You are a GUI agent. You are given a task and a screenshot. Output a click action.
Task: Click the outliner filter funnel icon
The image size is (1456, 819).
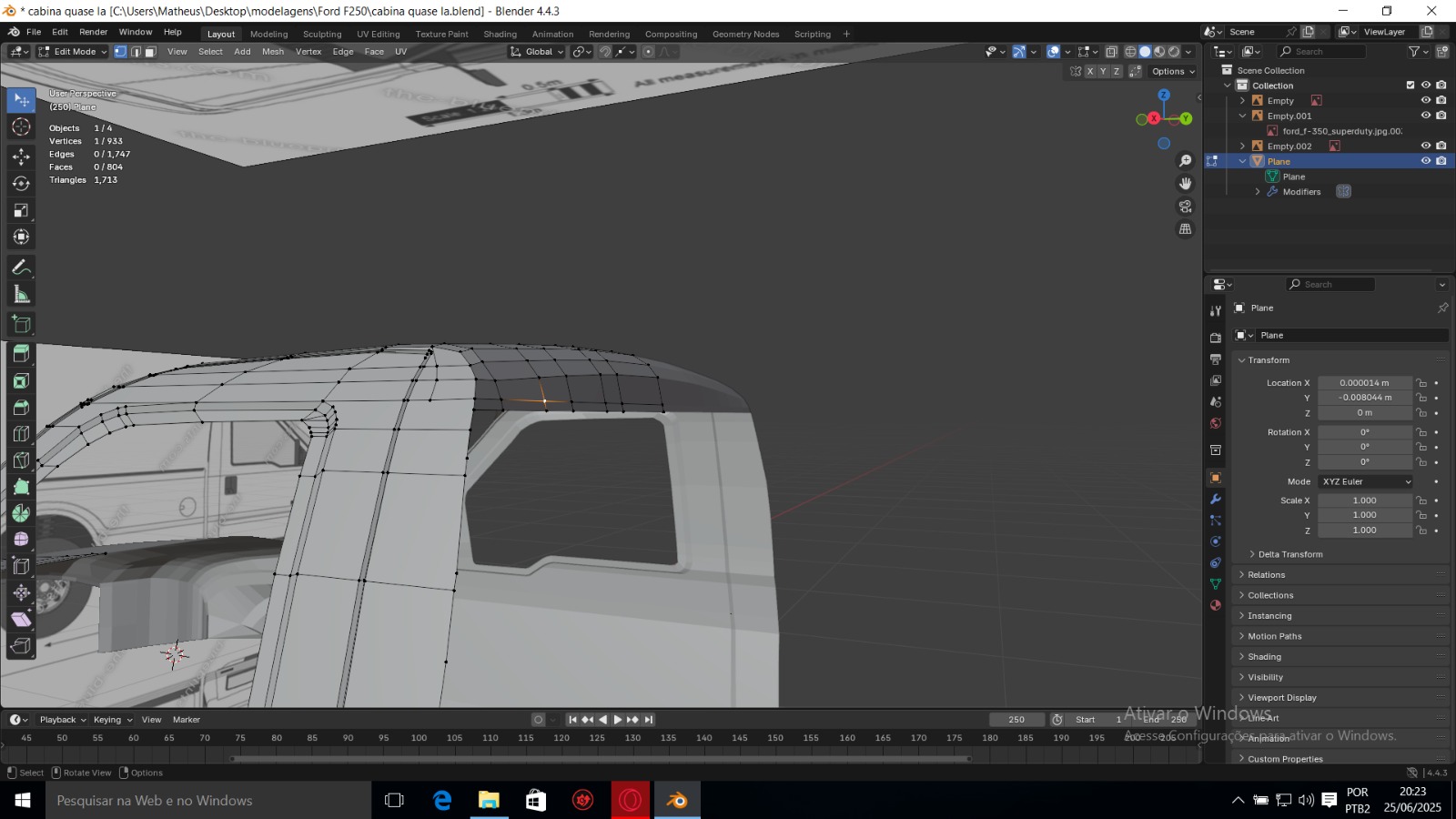coord(1413,52)
